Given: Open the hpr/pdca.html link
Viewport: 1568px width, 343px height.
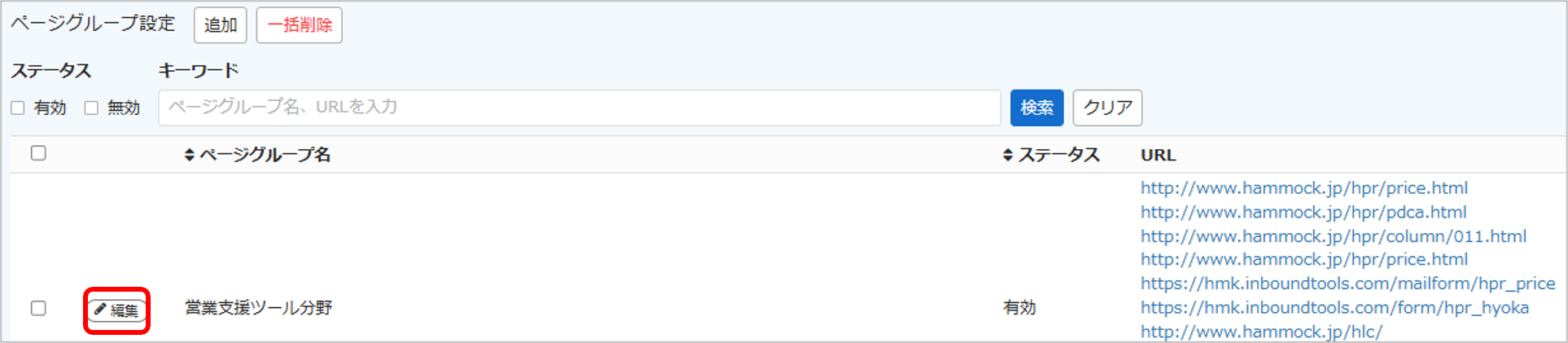Looking at the screenshot, I should click(1303, 213).
